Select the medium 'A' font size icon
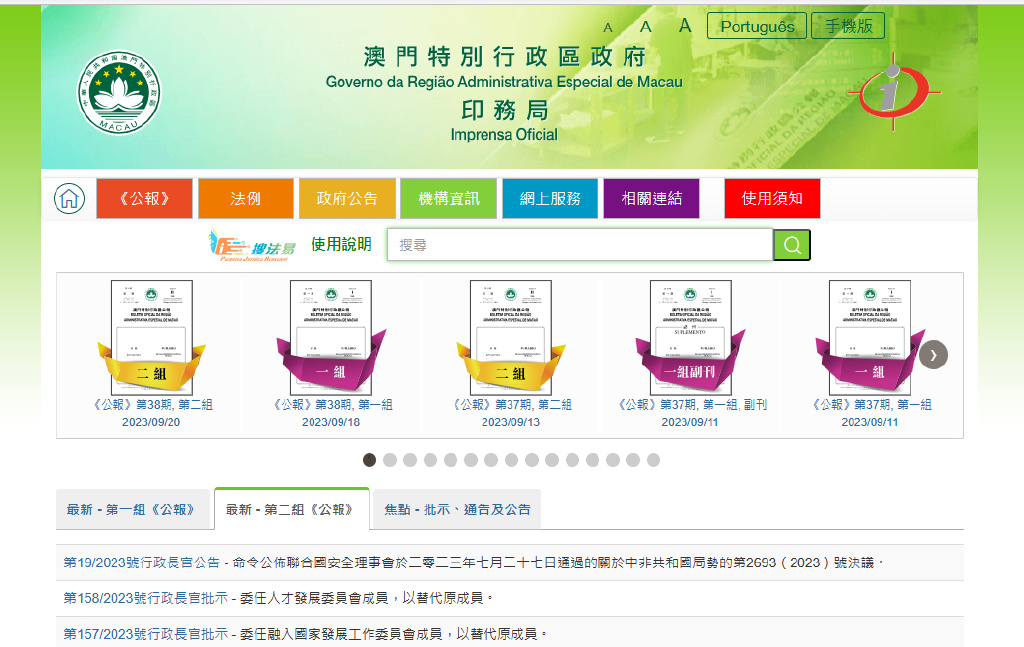The width and height of the screenshot is (1024, 647). pyautogui.click(x=645, y=27)
